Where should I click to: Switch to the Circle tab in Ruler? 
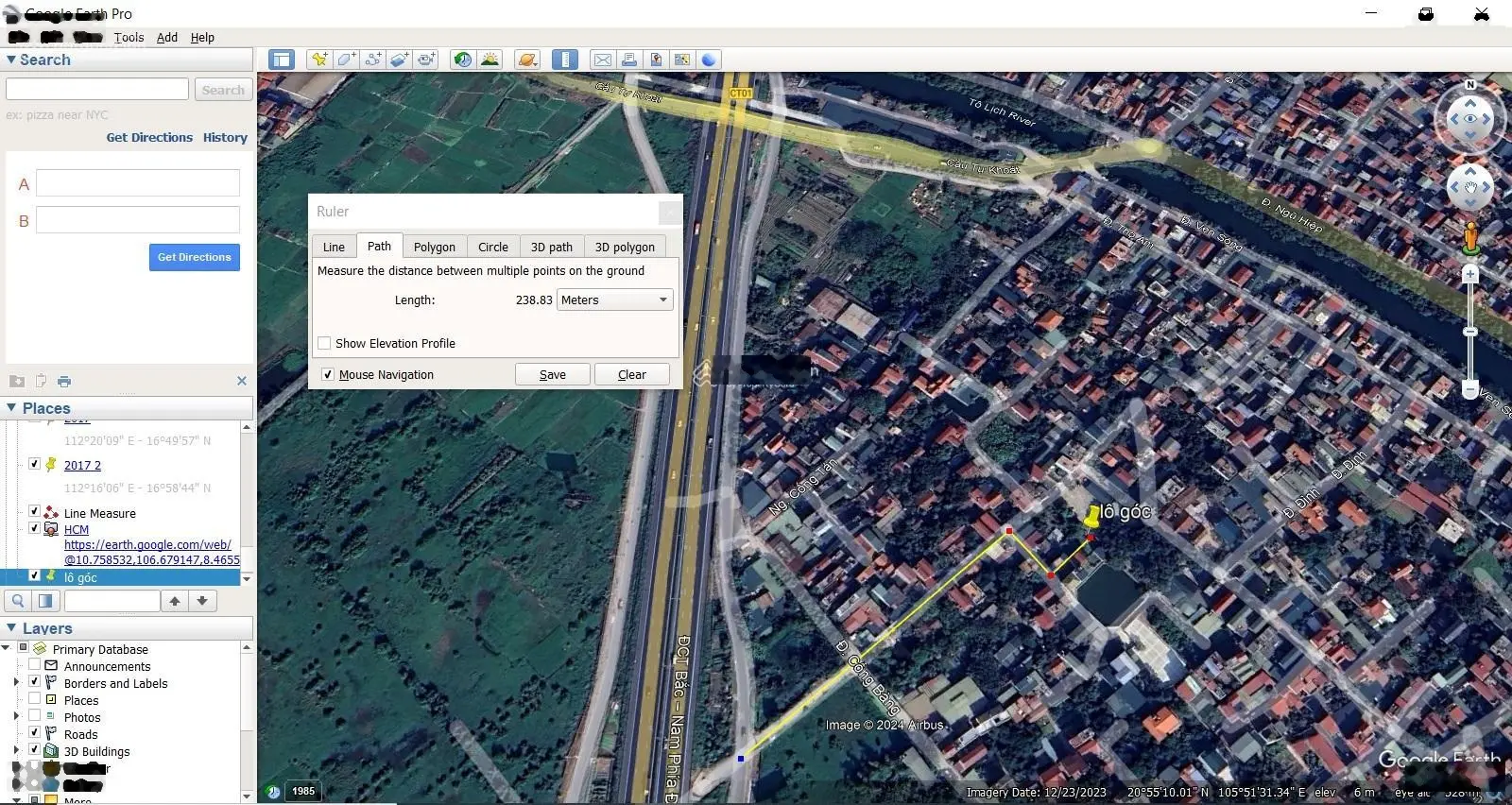pos(493,247)
